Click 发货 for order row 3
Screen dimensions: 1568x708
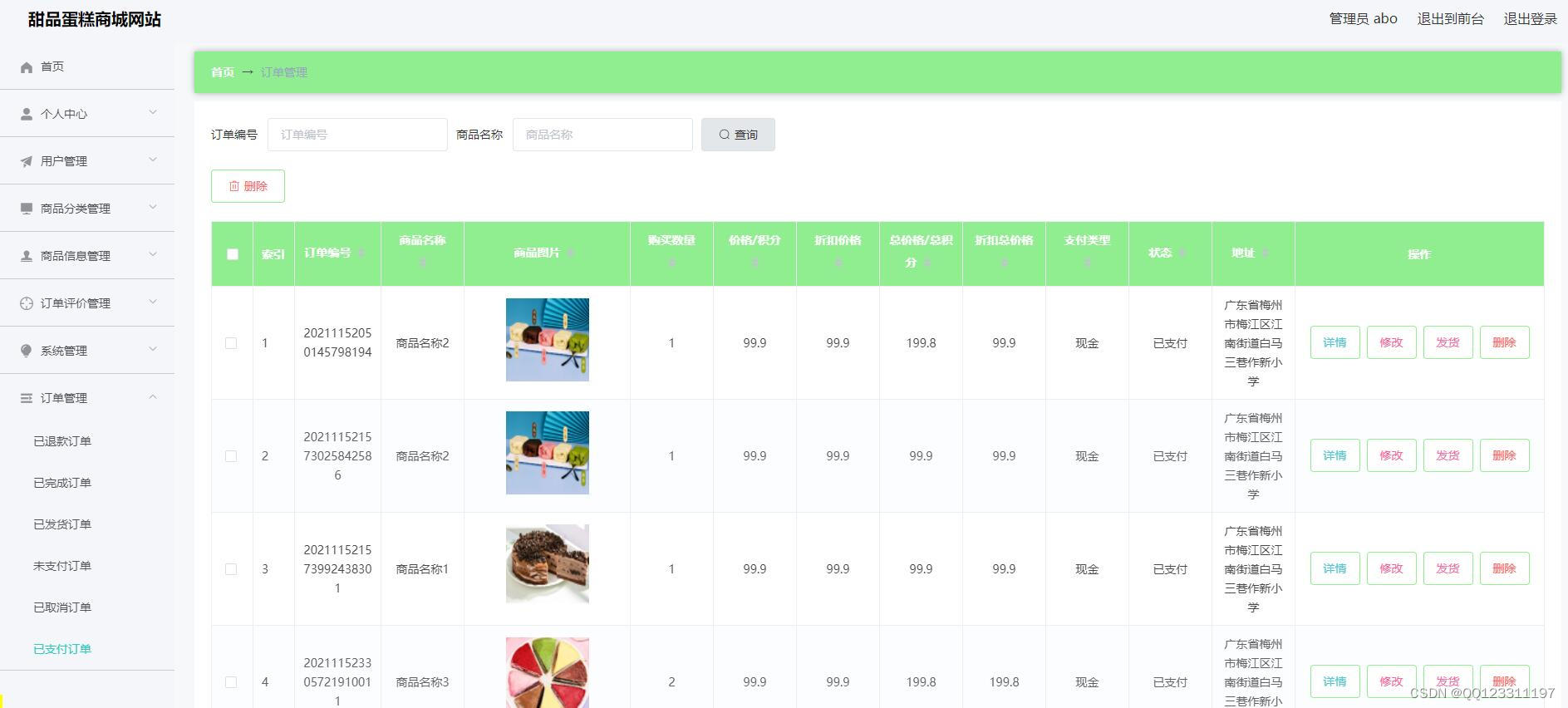point(1448,568)
